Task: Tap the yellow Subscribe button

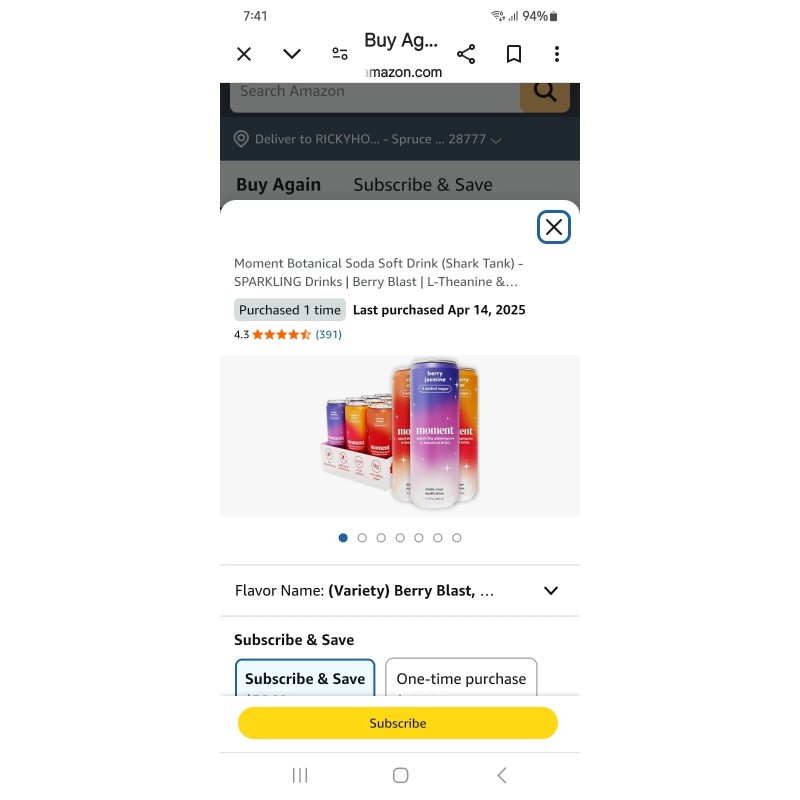Action: point(398,723)
